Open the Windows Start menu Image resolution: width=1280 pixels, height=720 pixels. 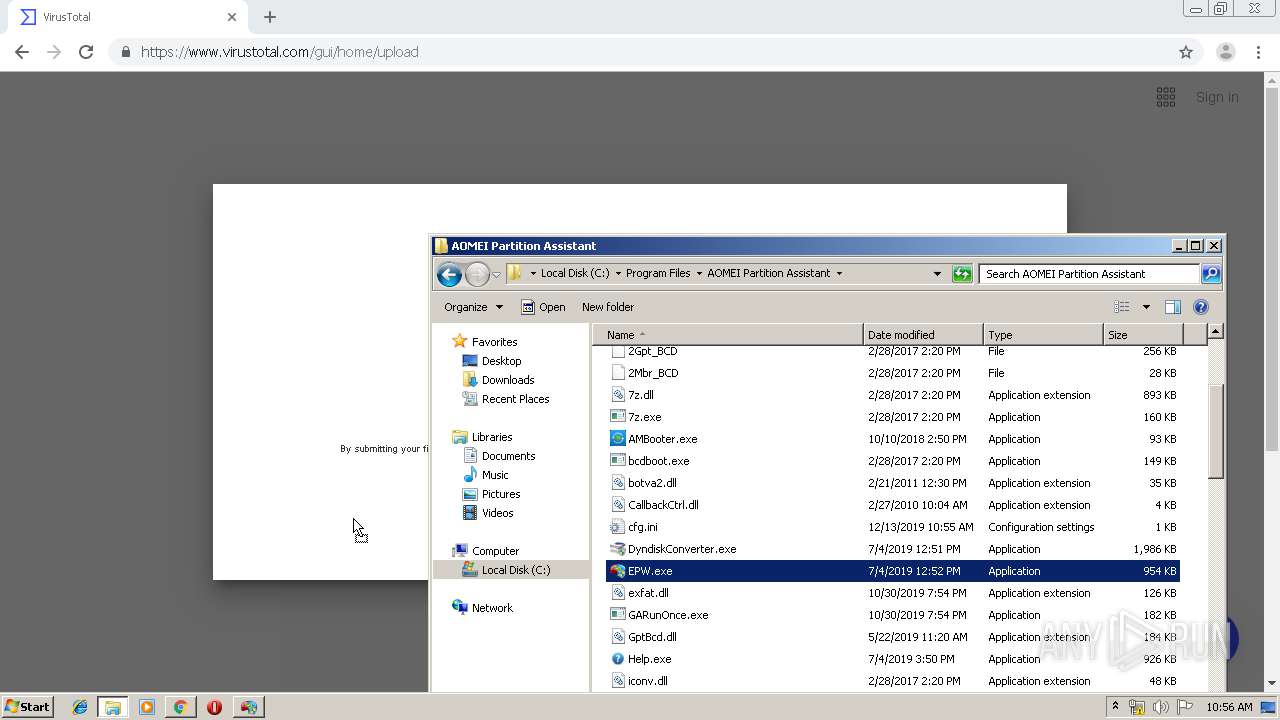(27, 706)
